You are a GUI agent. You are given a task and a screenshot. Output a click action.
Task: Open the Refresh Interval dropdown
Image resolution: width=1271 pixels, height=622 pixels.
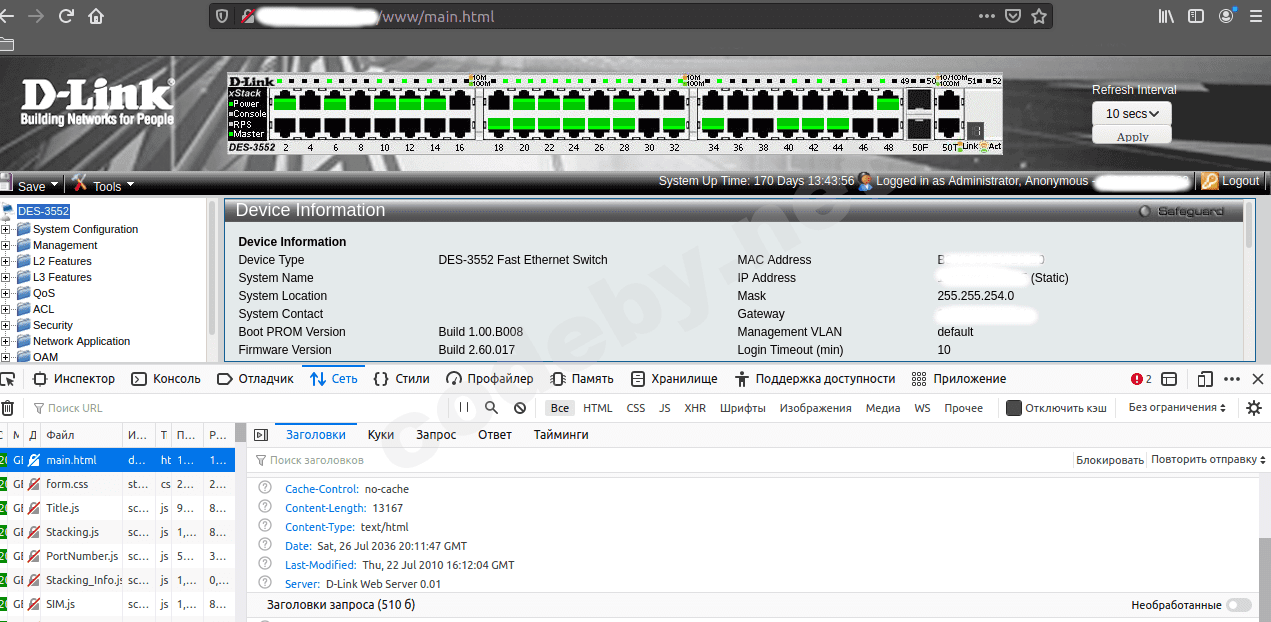click(x=1132, y=114)
